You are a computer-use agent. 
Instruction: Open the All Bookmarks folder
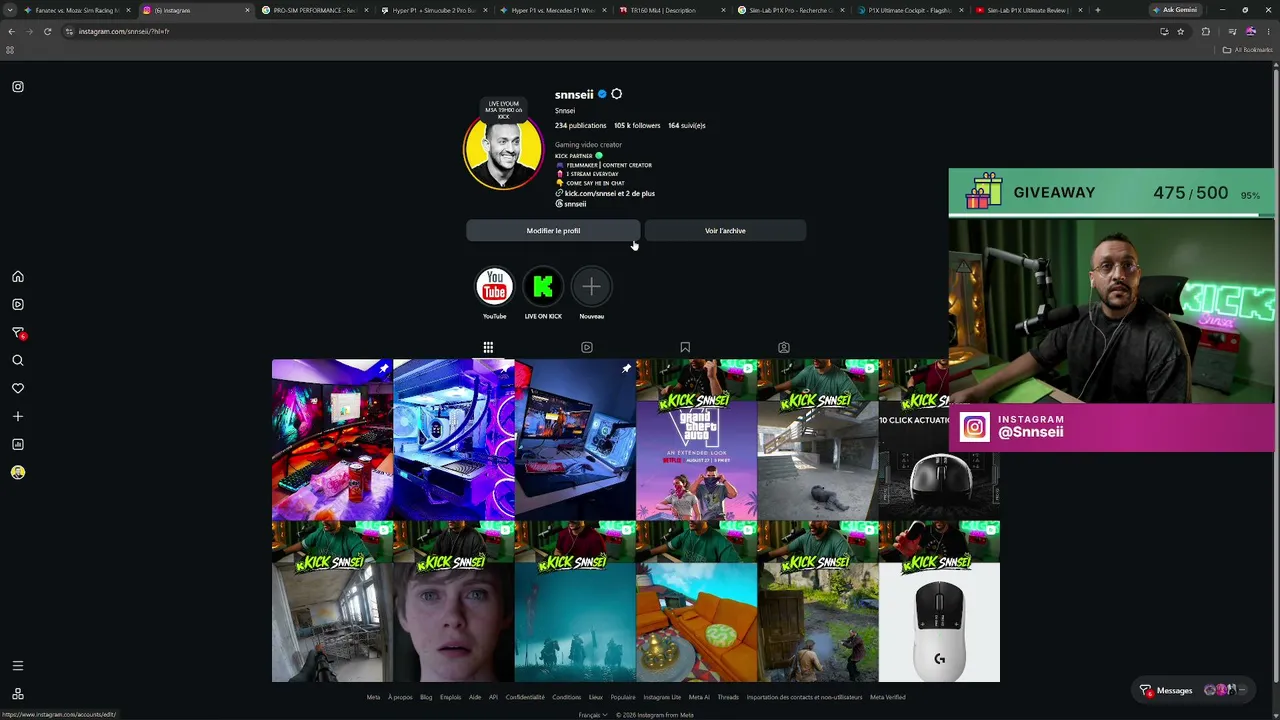tap(1248, 50)
